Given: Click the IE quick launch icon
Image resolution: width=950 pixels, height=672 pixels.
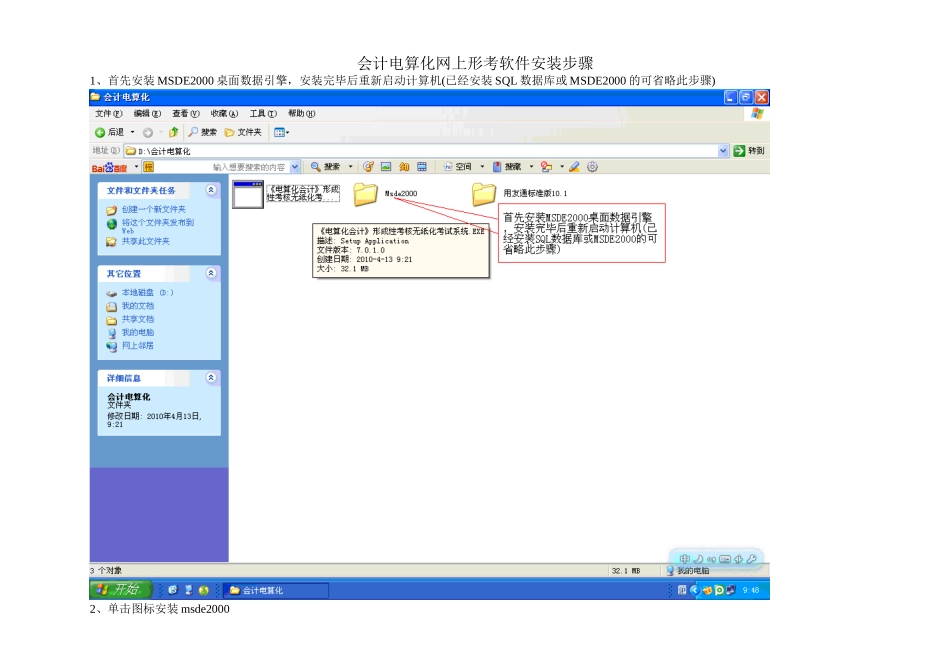Looking at the screenshot, I should pos(173,590).
